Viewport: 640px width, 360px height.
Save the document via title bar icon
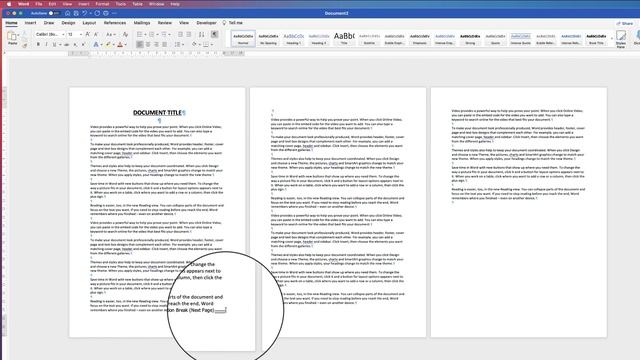coord(76,13)
